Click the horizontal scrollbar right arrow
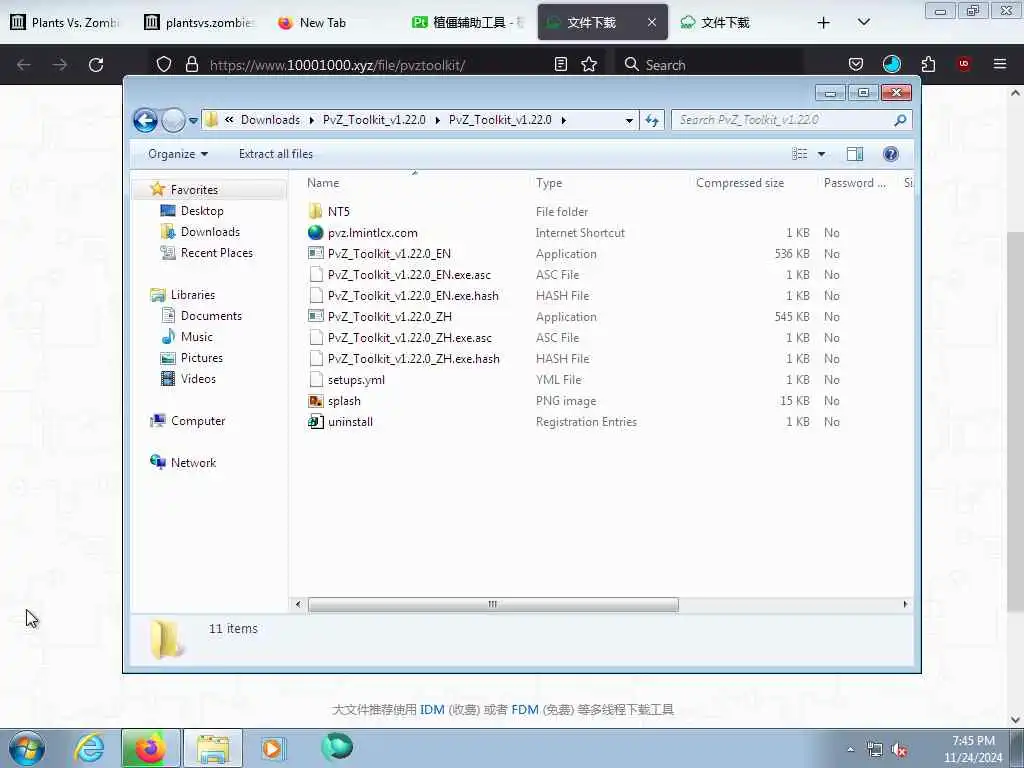The height and width of the screenshot is (768, 1024). point(905,605)
